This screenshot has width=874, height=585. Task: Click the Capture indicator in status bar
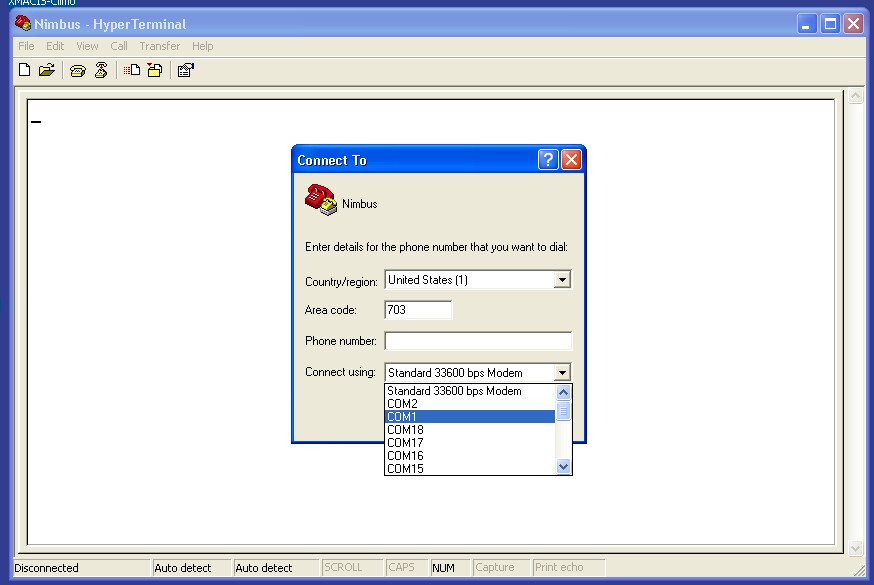coord(494,567)
